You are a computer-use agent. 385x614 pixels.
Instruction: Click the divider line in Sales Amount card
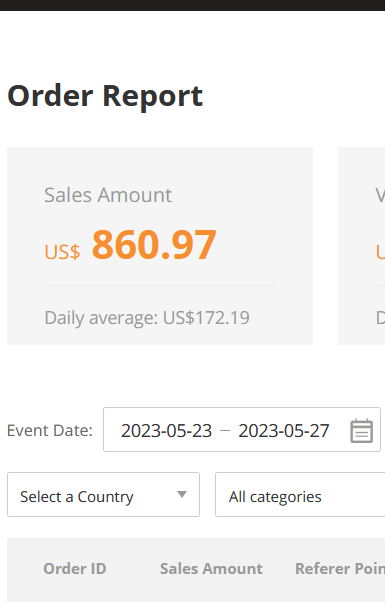click(x=159, y=285)
